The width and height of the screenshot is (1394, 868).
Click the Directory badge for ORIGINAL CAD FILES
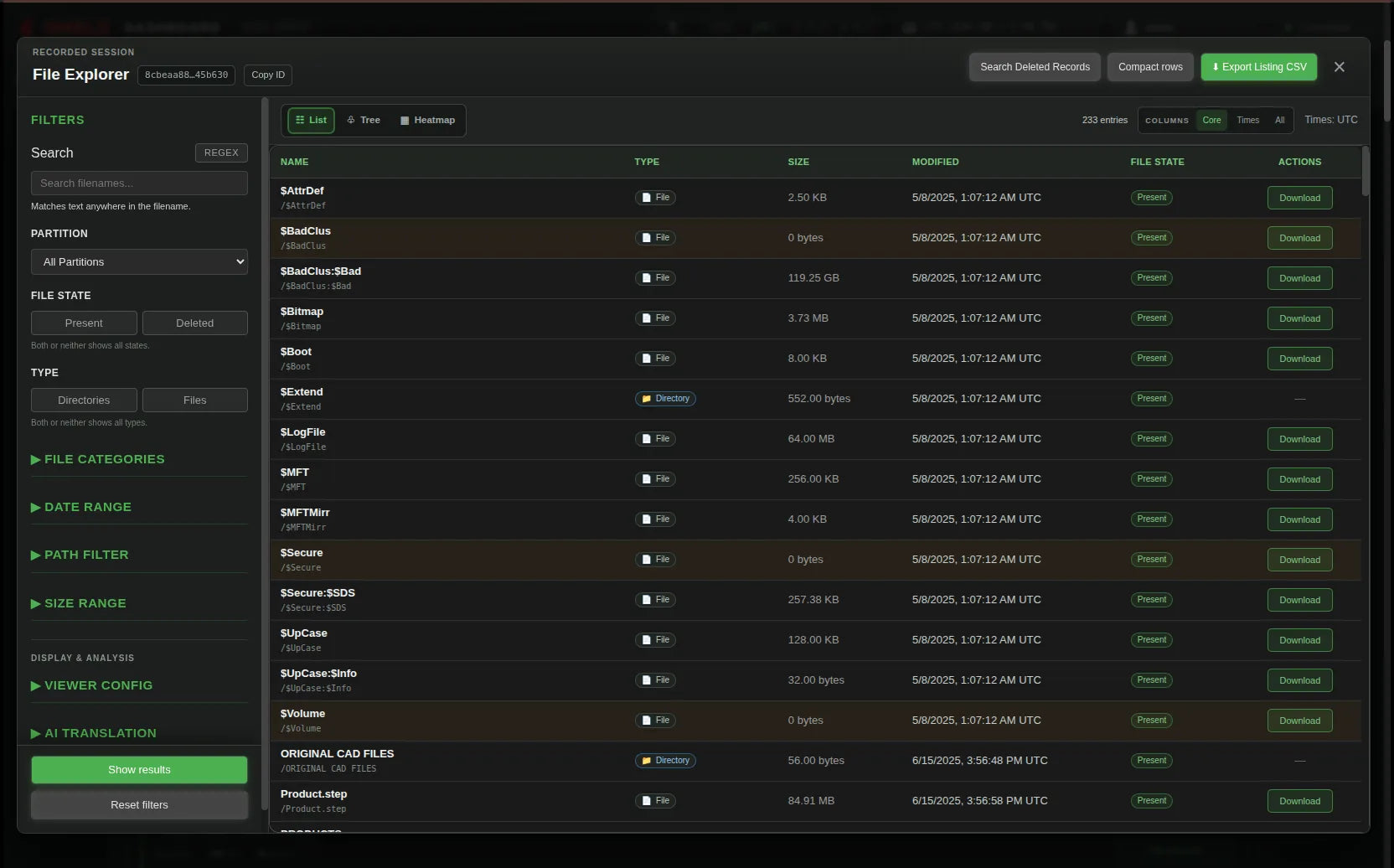[665, 761]
